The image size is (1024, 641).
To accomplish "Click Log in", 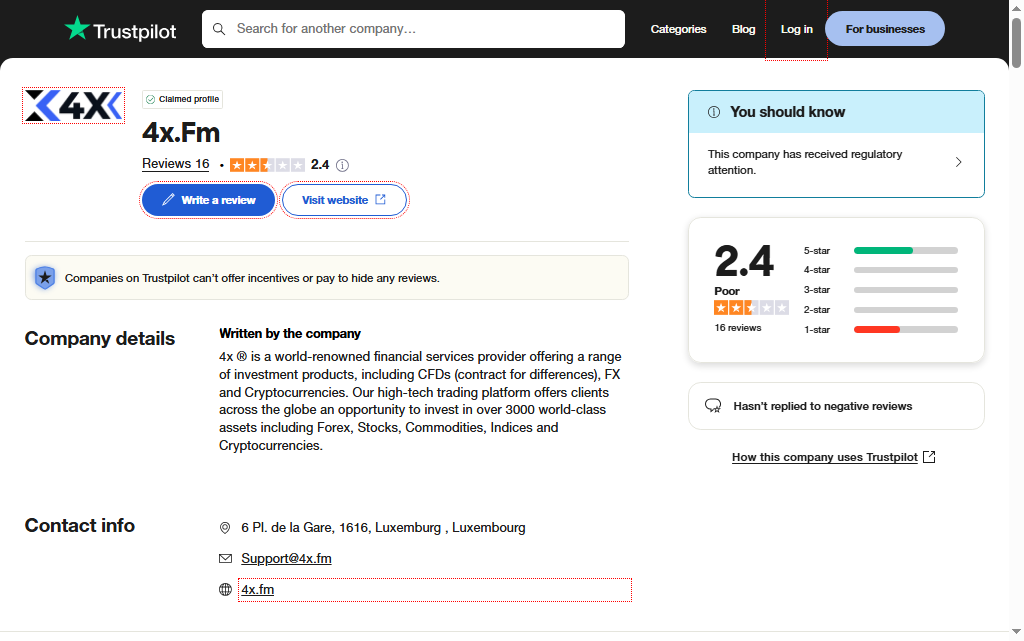I will [x=797, y=29].
